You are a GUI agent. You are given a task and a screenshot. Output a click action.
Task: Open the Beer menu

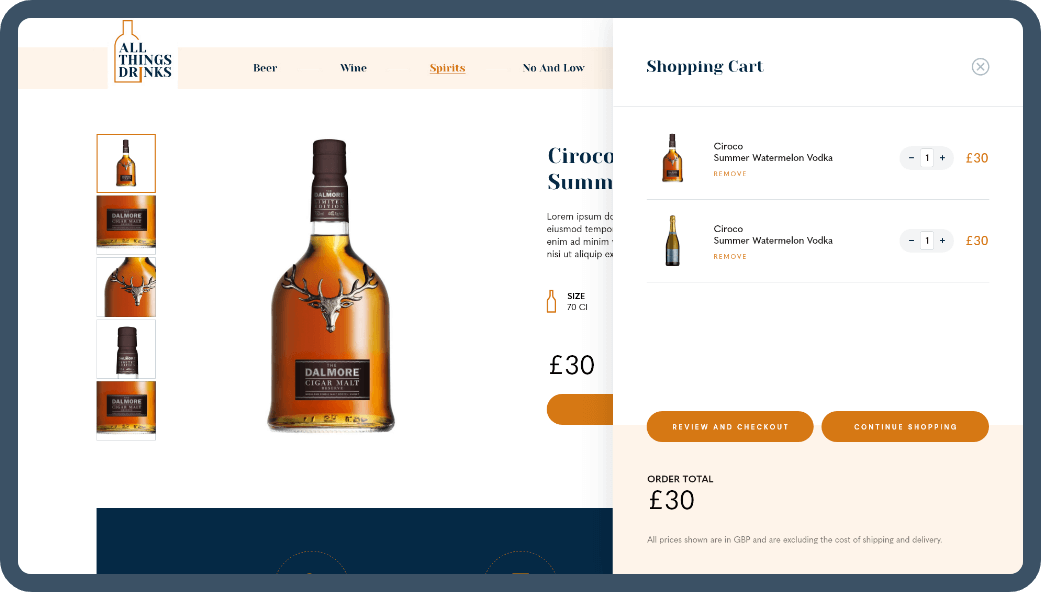pyautogui.click(x=265, y=68)
